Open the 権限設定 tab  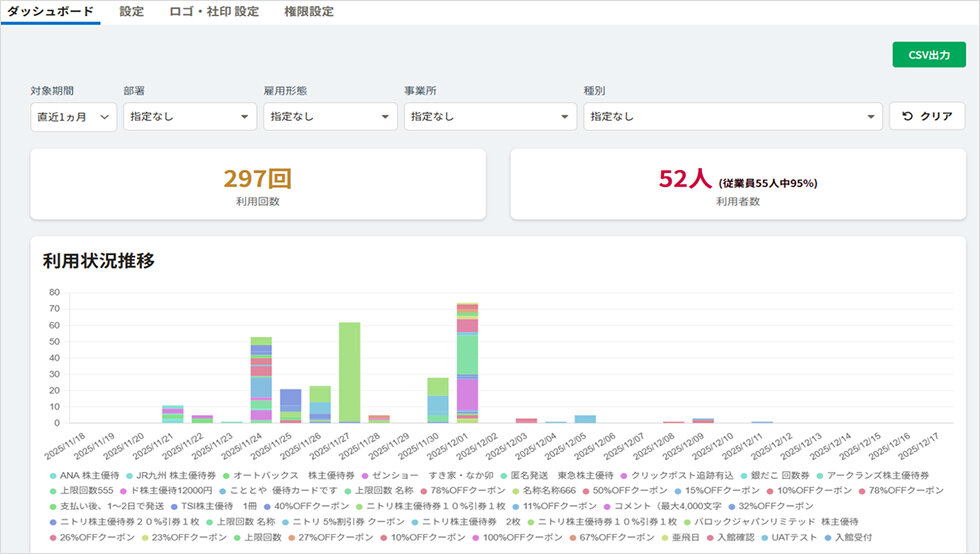tap(308, 12)
